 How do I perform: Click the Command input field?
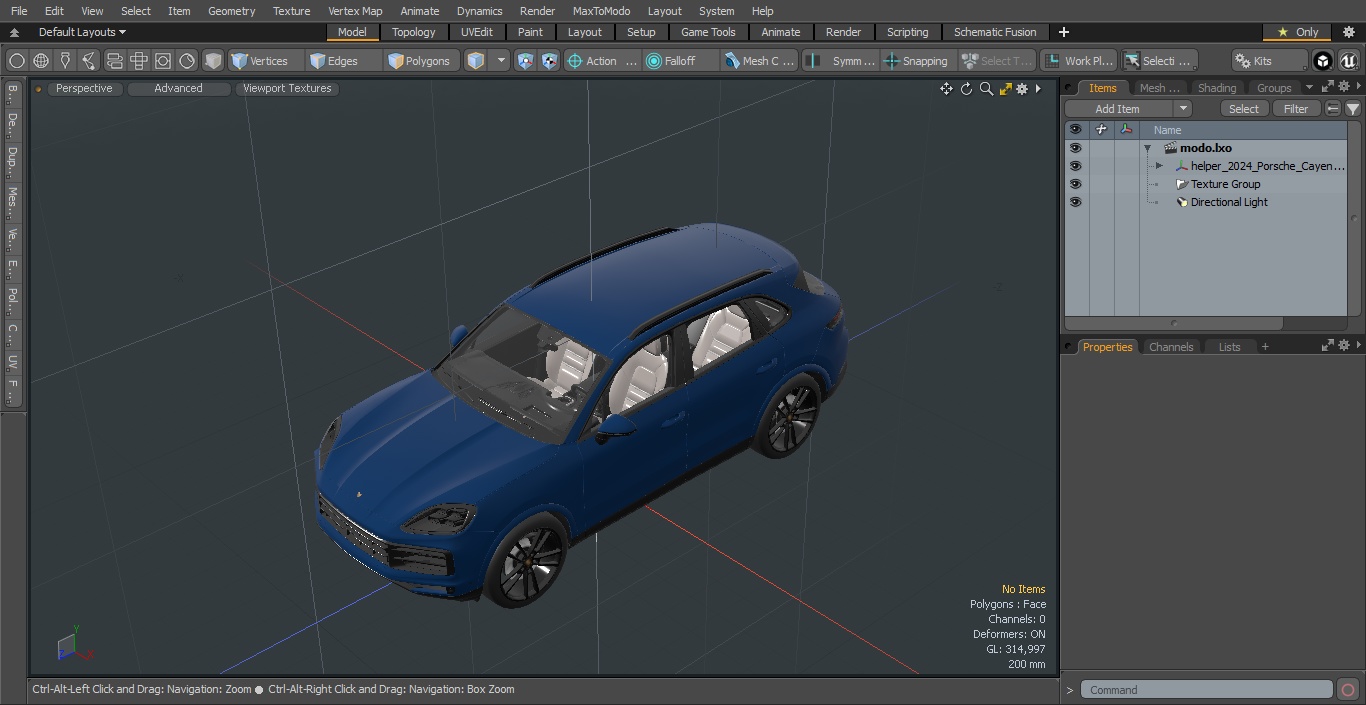[x=1207, y=690]
